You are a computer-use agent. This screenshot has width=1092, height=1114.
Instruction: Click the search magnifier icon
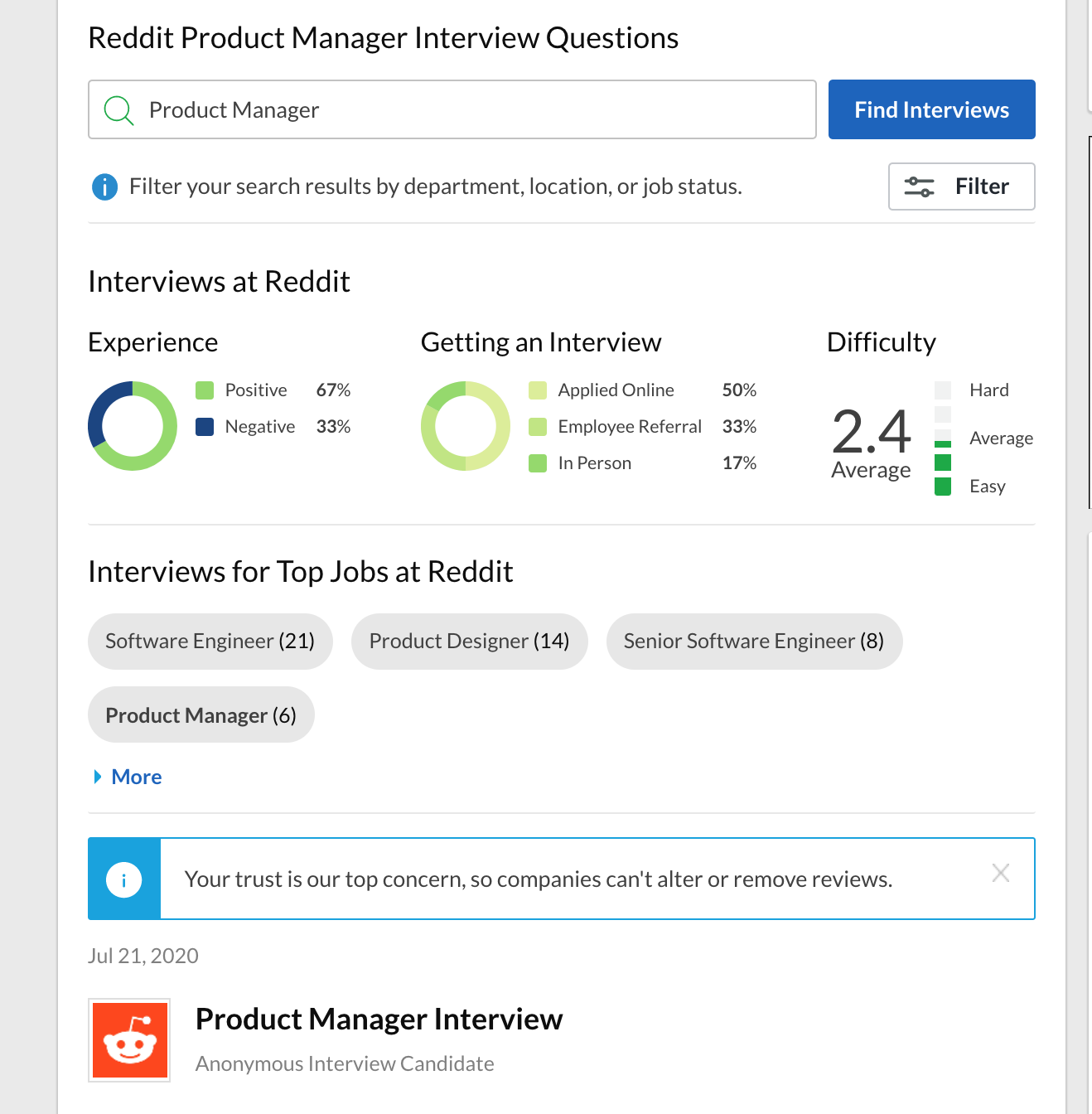[118, 110]
